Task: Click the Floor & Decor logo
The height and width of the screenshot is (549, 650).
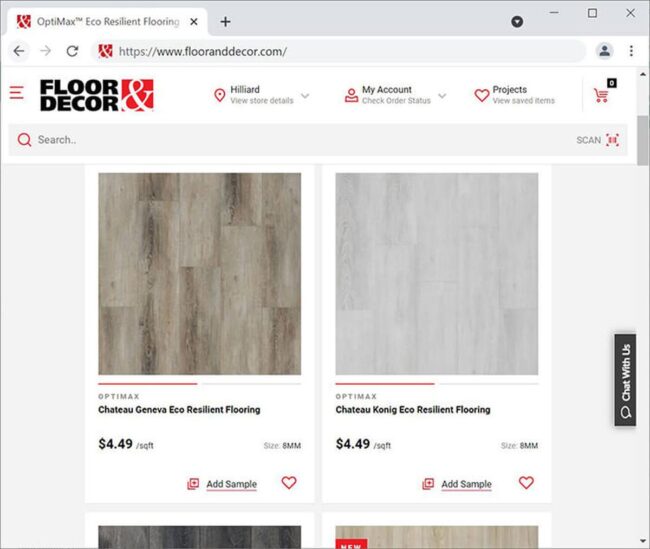Action: click(97, 95)
